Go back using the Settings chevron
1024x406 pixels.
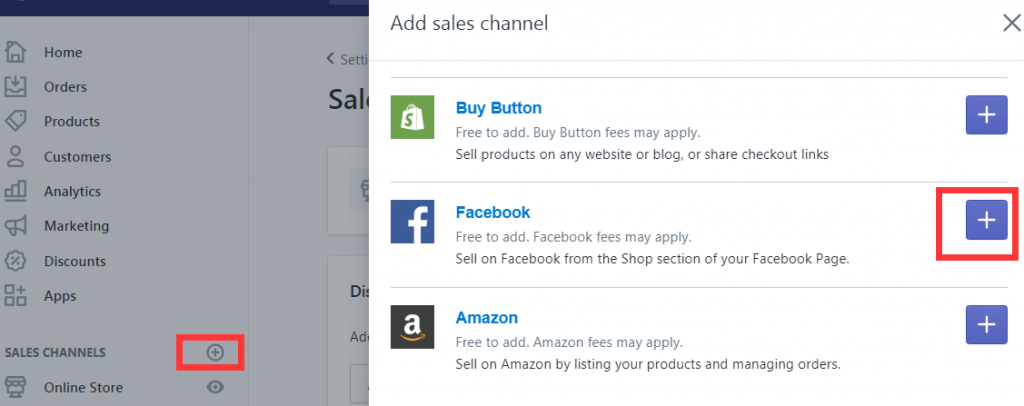(332, 59)
